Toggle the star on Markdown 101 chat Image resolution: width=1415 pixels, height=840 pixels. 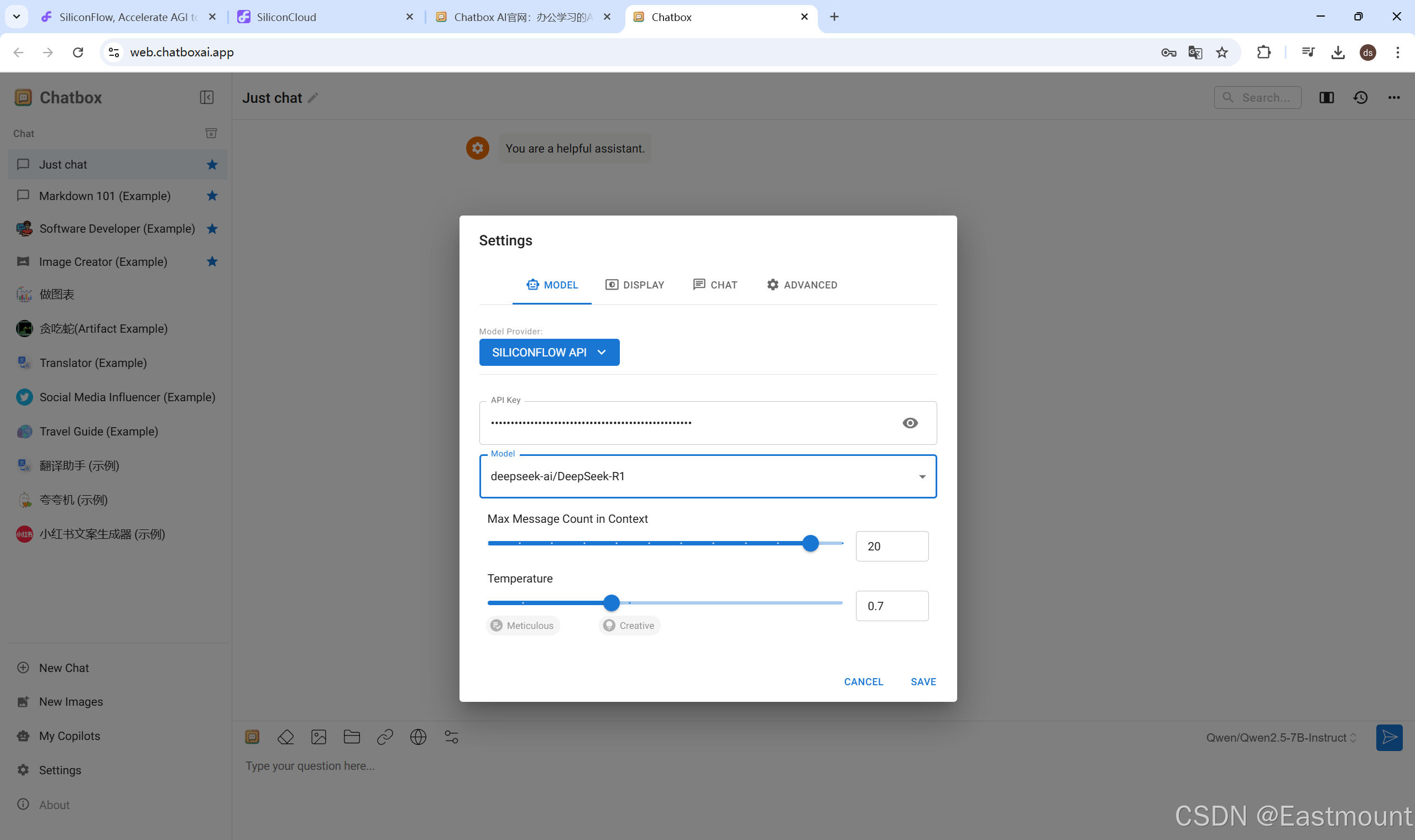(x=212, y=196)
